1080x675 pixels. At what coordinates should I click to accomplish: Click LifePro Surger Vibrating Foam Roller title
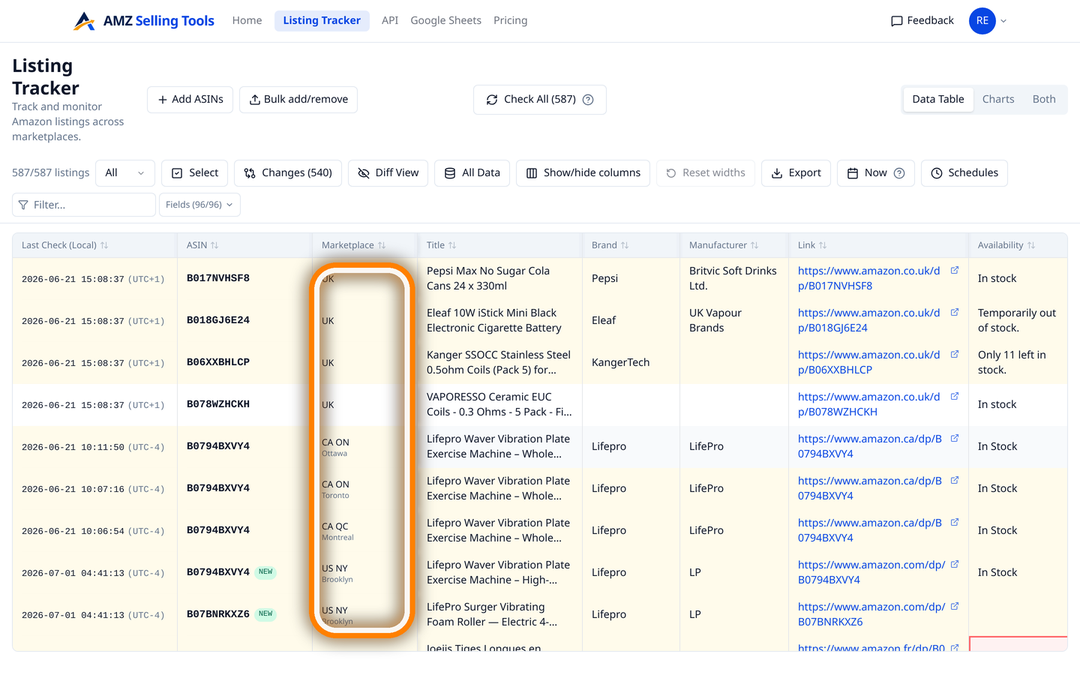click(x=492, y=614)
